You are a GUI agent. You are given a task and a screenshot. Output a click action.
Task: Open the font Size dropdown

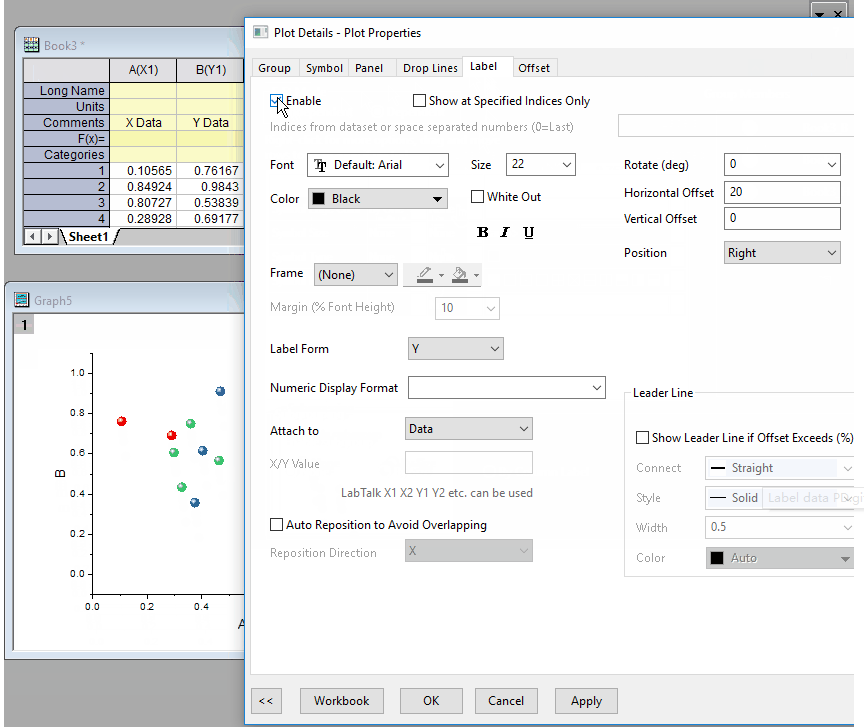(x=541, y=164)
